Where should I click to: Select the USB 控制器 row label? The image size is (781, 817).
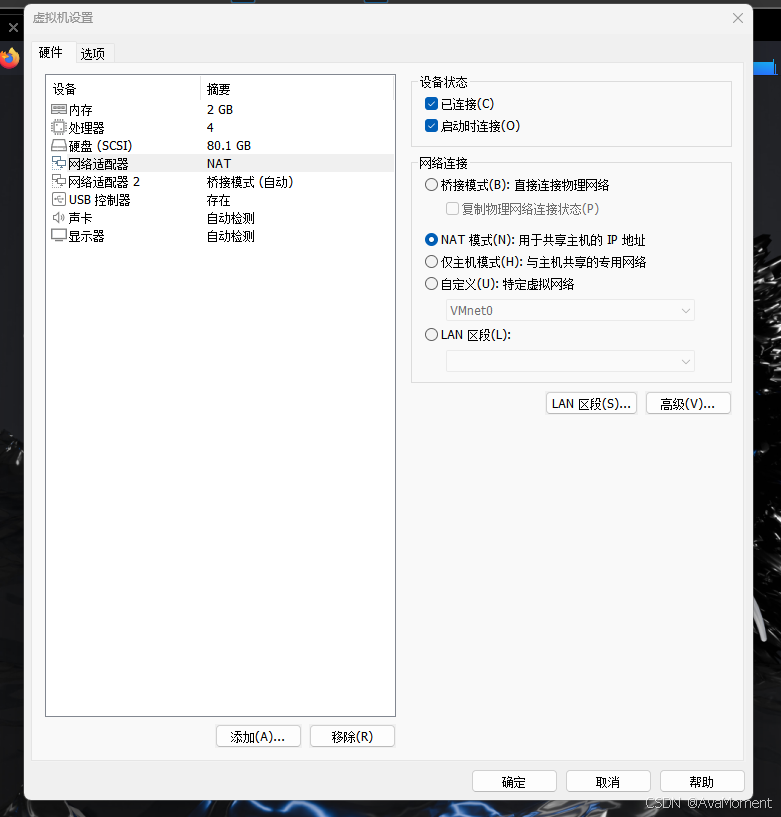tap(100, 200)
